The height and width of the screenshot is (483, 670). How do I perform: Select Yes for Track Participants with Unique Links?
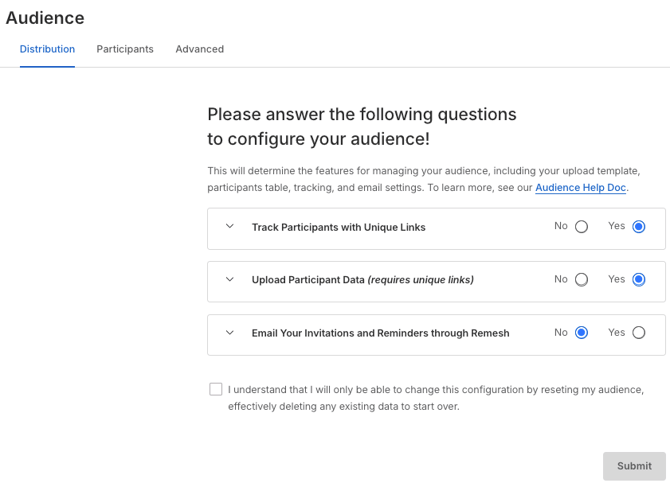coord(639,227)
